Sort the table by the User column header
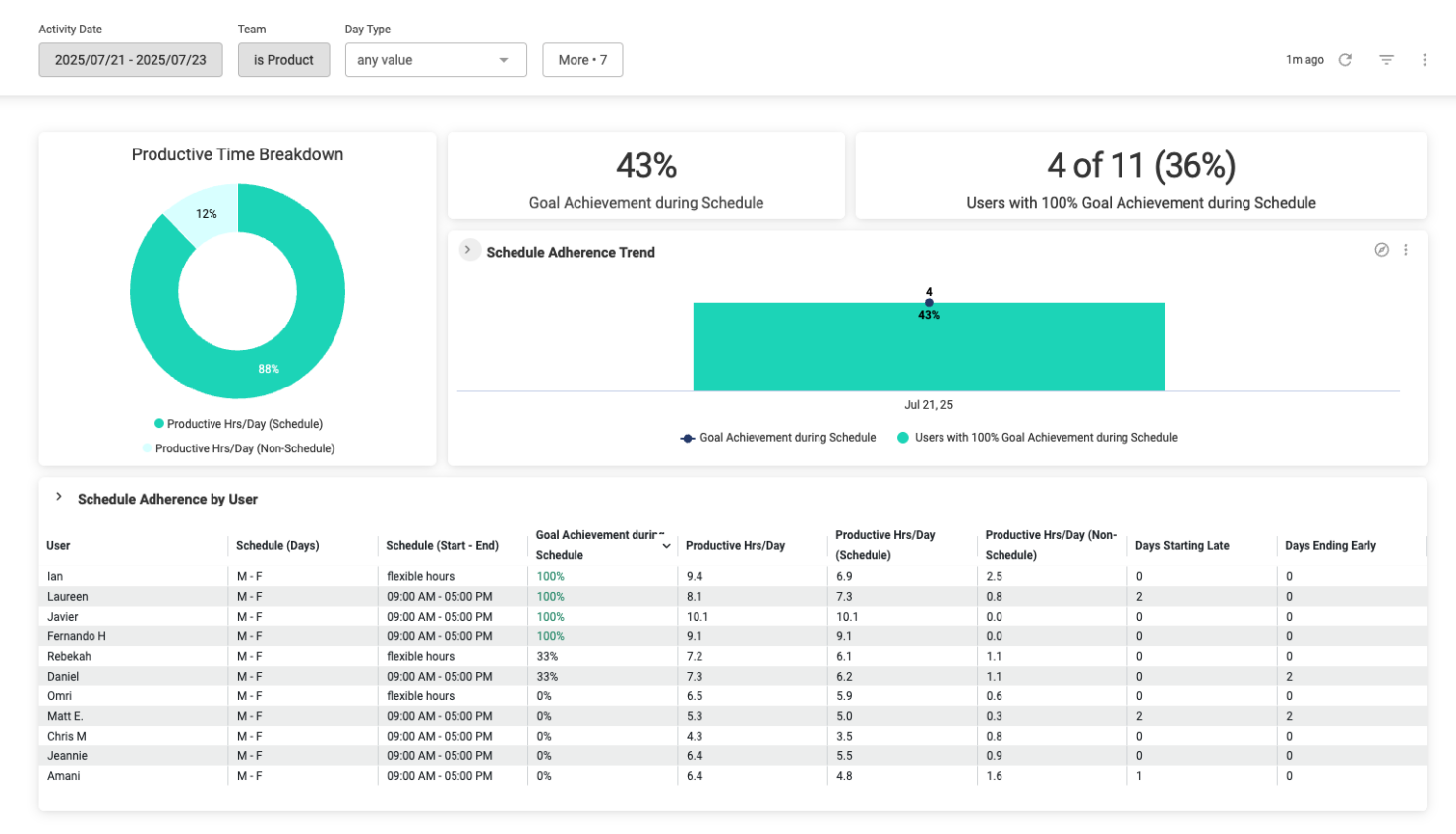The width and height of the screenshot is (1456, 834). (x=58, y=545)
